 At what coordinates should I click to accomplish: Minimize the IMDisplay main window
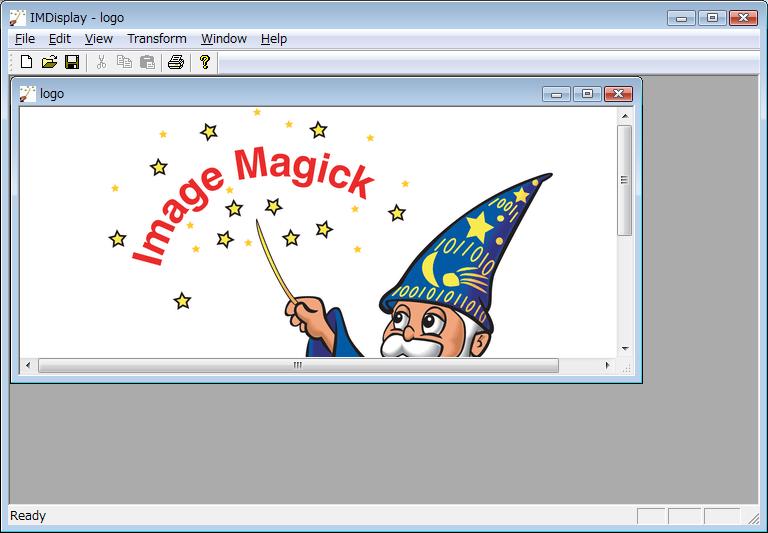point(681,18)
